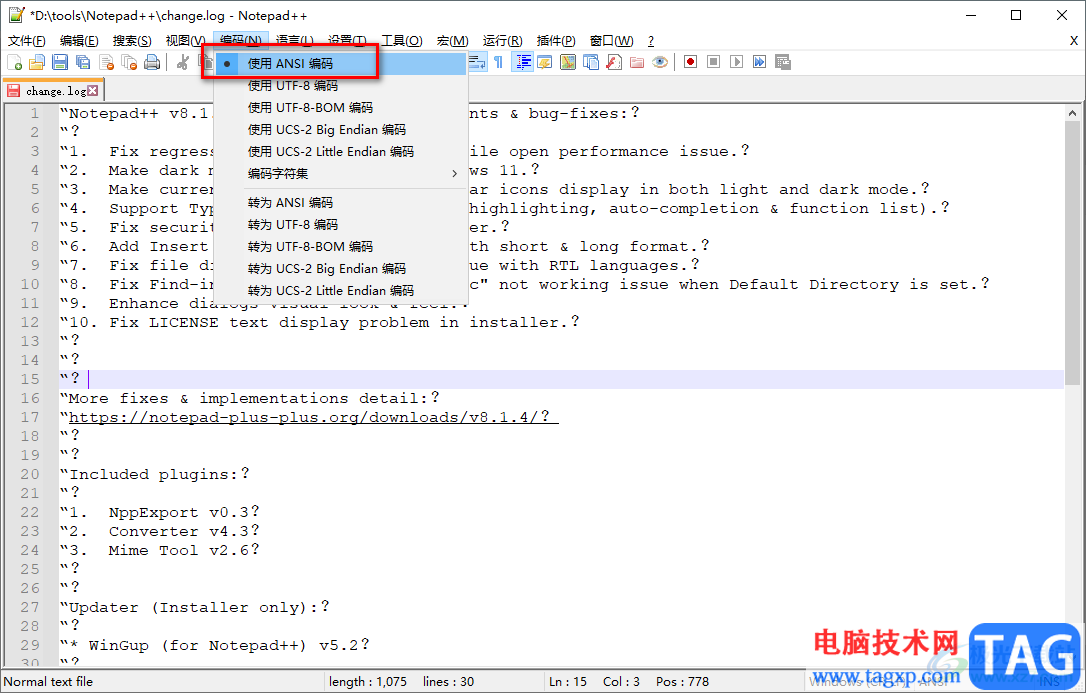The width and height of the screenshot is (1086, 693).
Task: Create a new file via toolbar icon
Action: tap(15, 62)
